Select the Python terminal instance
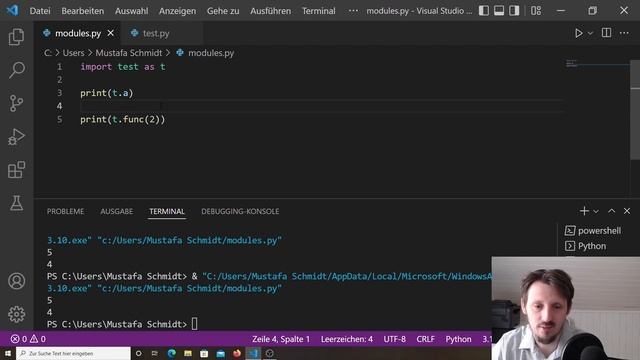The height and width of the screenshot is (360, 640). click(586, 246)
